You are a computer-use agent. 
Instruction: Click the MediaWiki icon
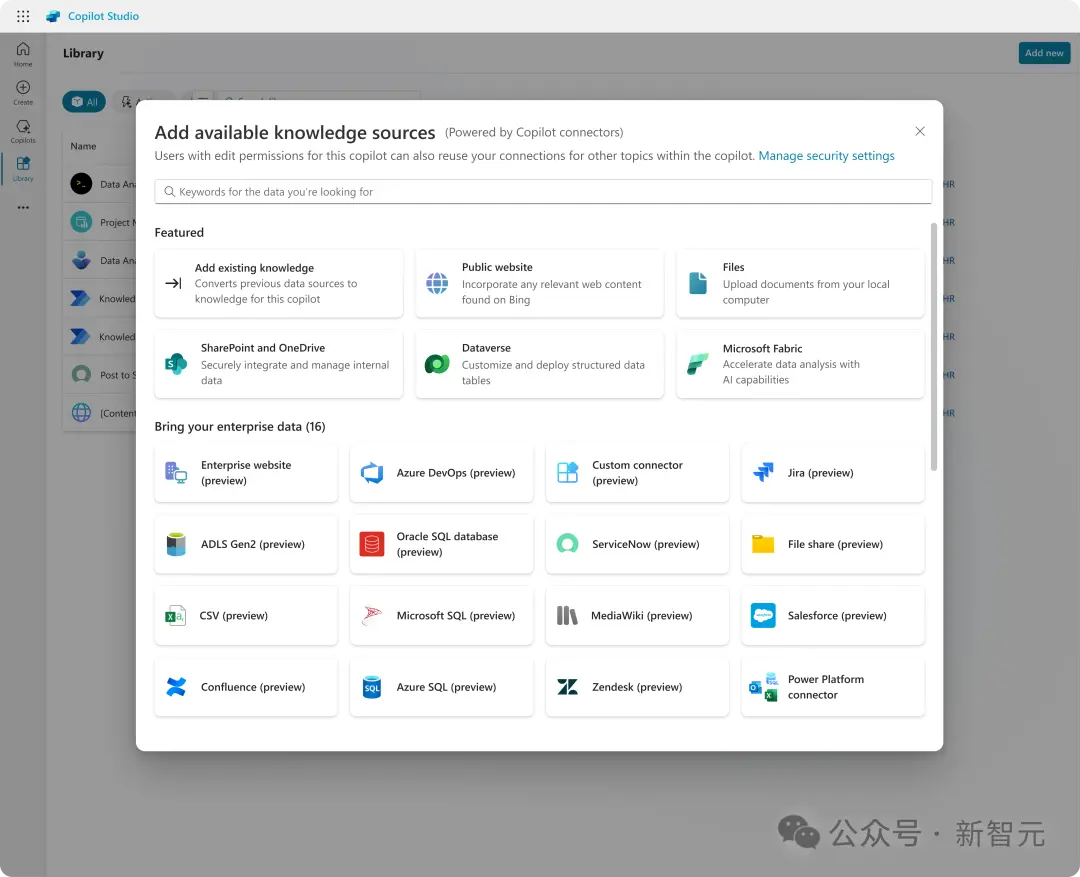[567, 615]
